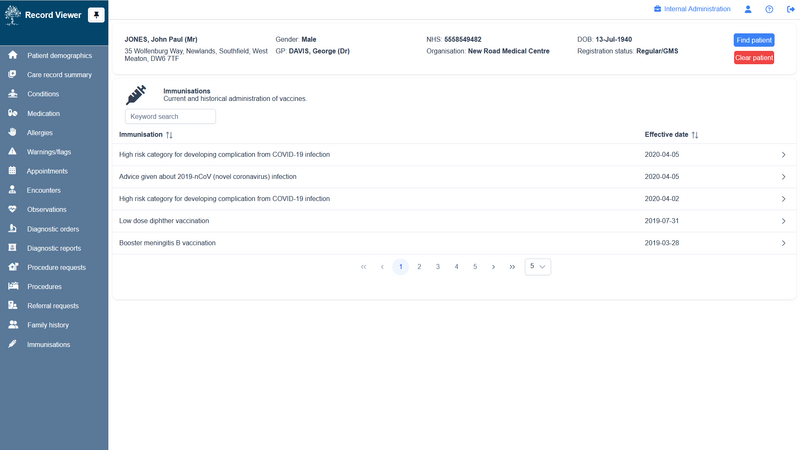
Task: Select current page 1 button
Action: click(x=401, y=267)
